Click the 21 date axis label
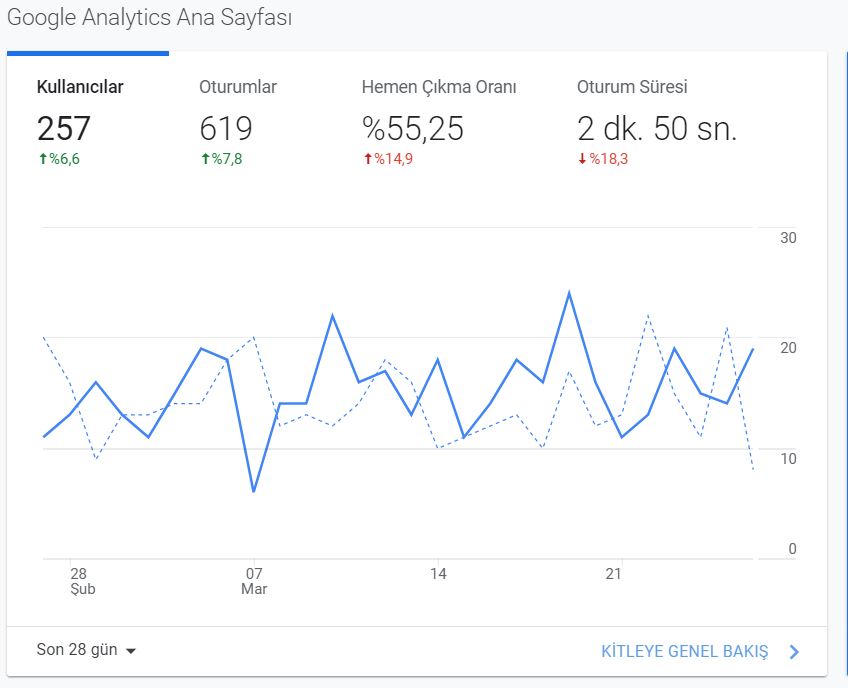The image size is (848, 688). 613,573
